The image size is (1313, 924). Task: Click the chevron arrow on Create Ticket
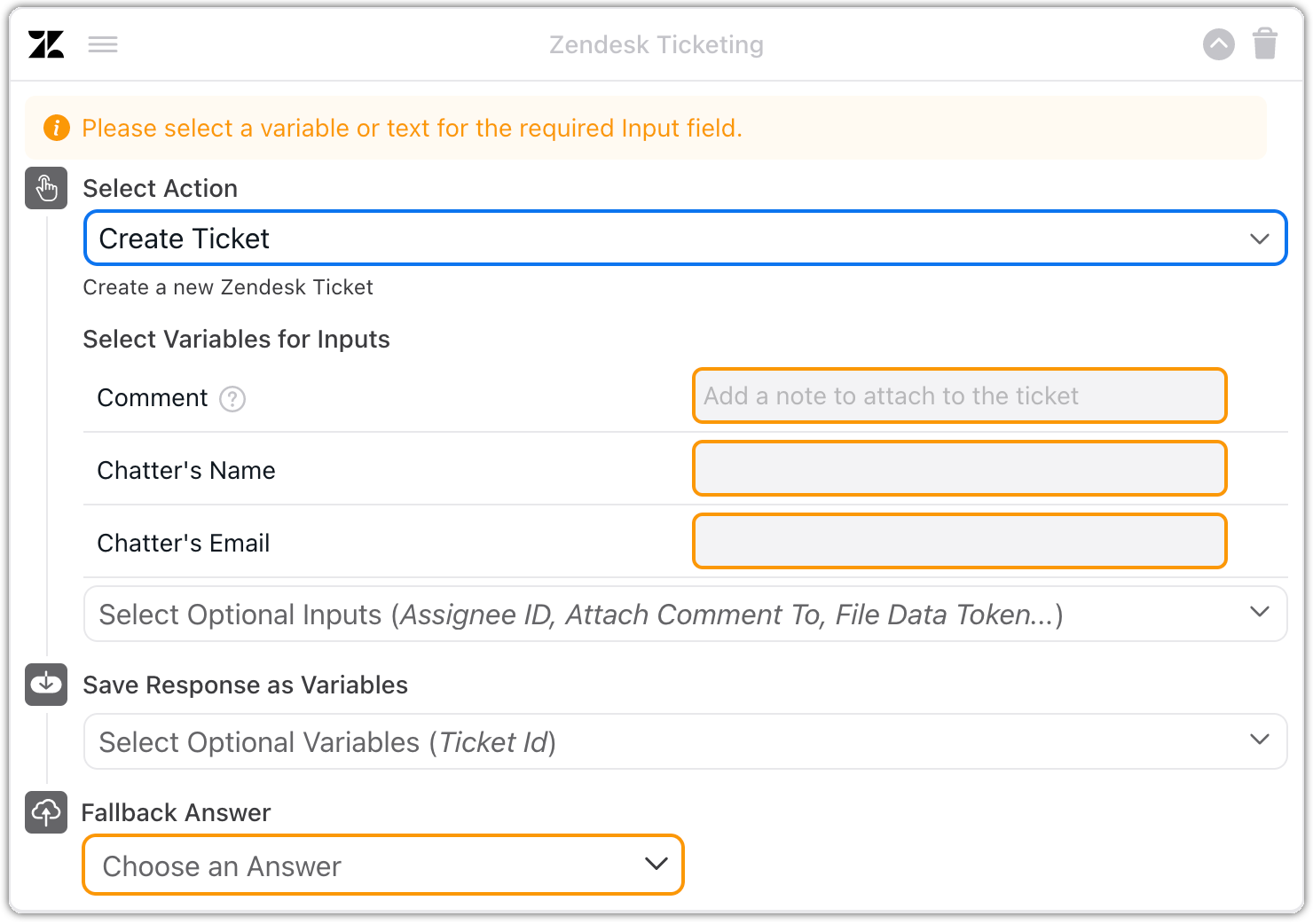click(1259, 239)
